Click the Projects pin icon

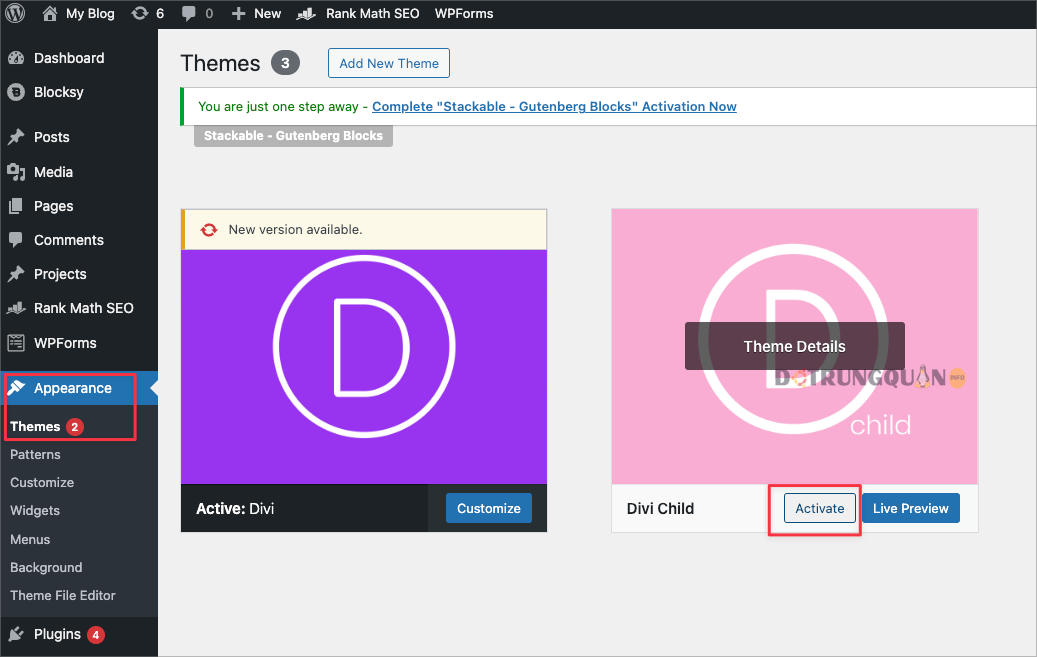pos(16,274)
